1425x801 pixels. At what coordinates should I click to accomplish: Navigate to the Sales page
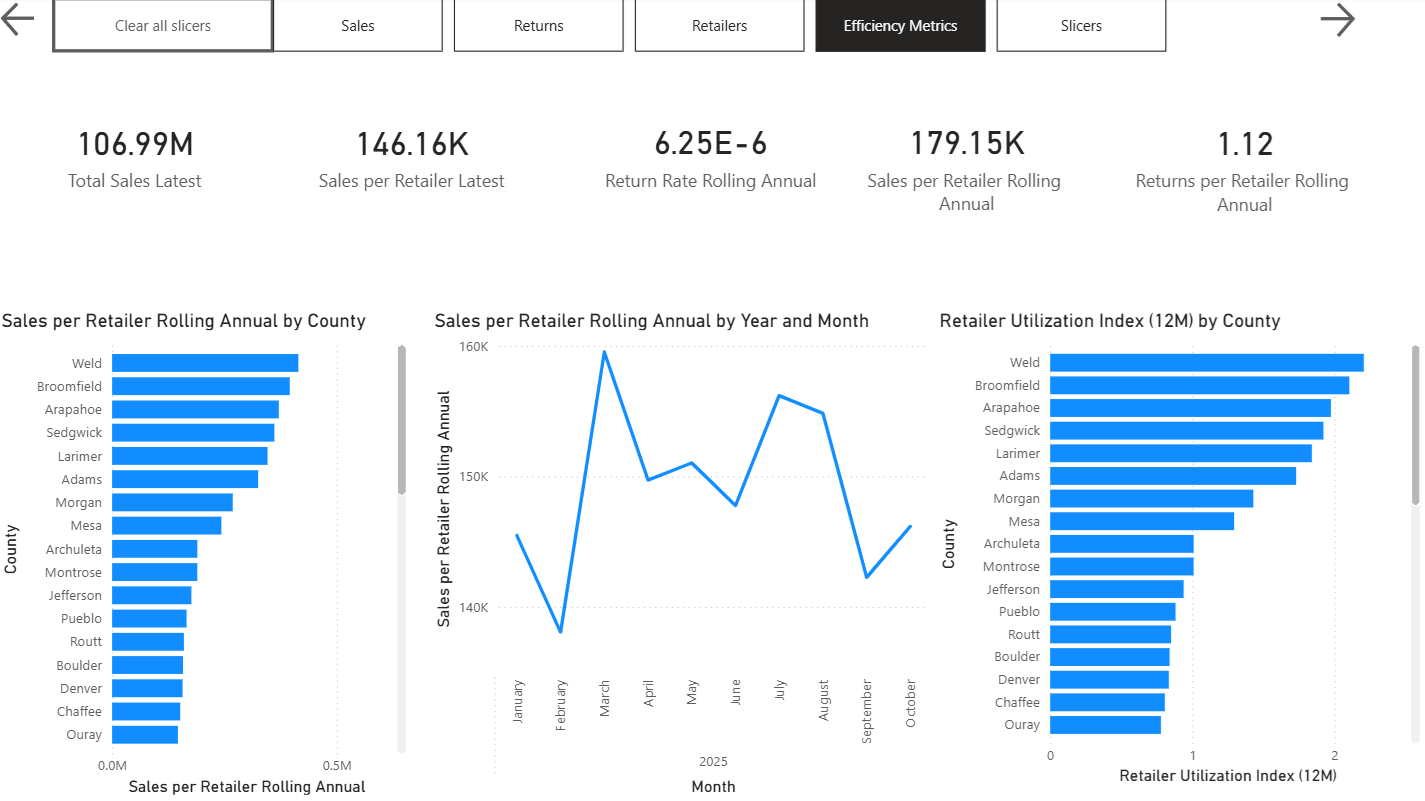[357, 25]
